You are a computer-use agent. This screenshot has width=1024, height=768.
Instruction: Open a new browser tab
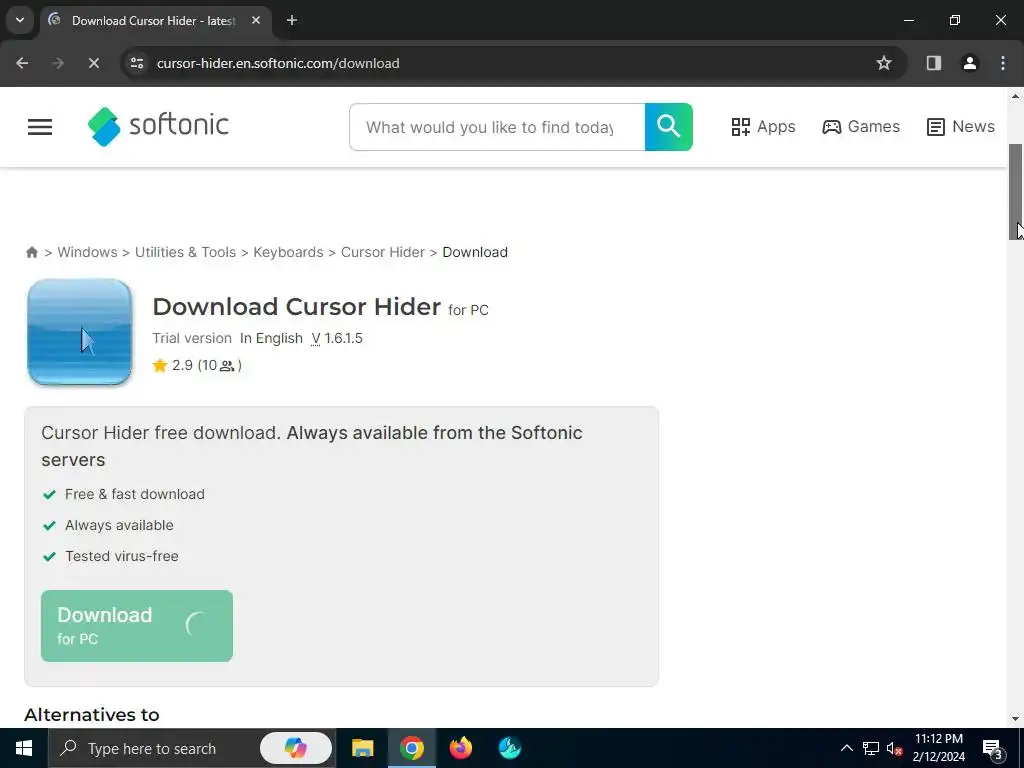(292, 20)
